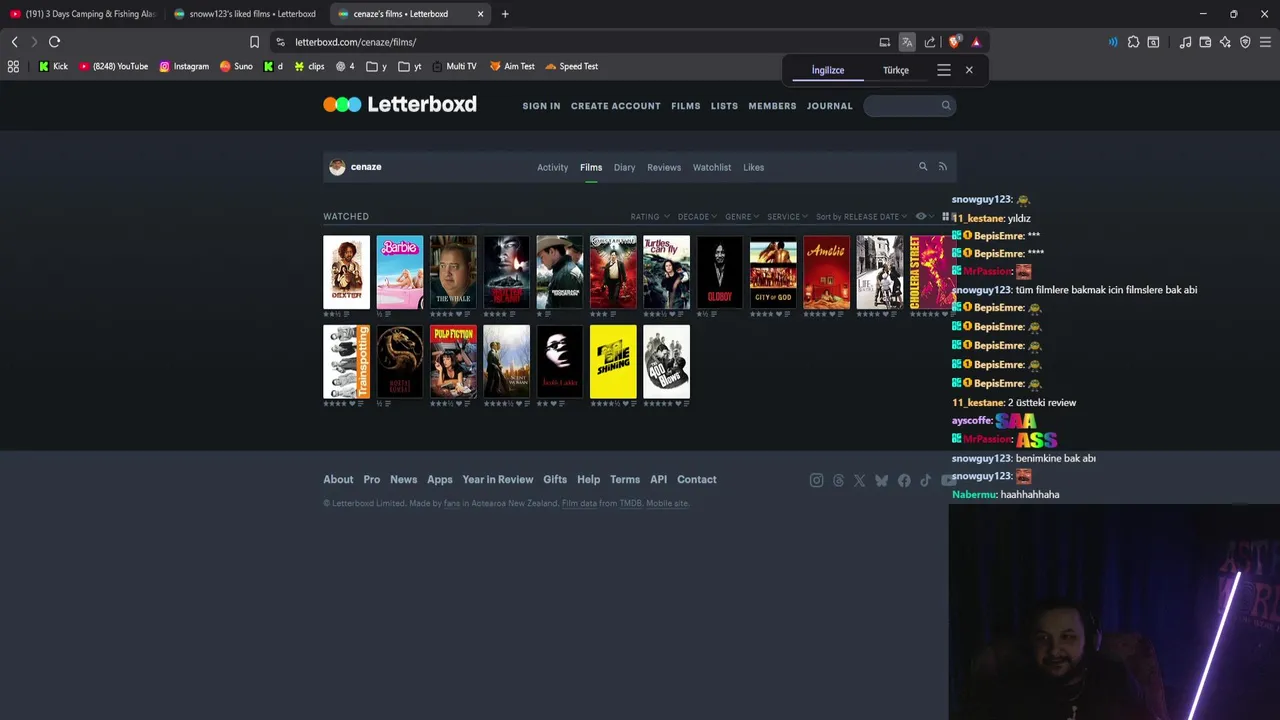Click the profile search magnifier icon

(923, 167)
